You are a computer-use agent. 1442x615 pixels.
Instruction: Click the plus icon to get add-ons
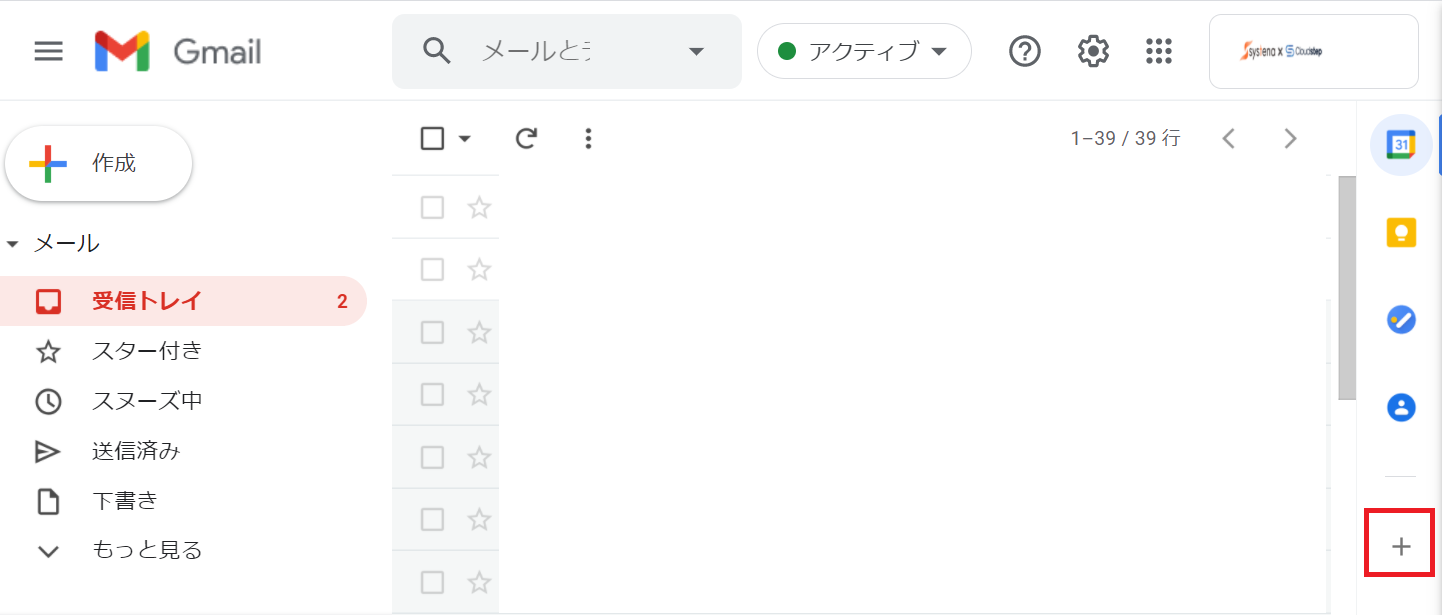click(1401, 546)
